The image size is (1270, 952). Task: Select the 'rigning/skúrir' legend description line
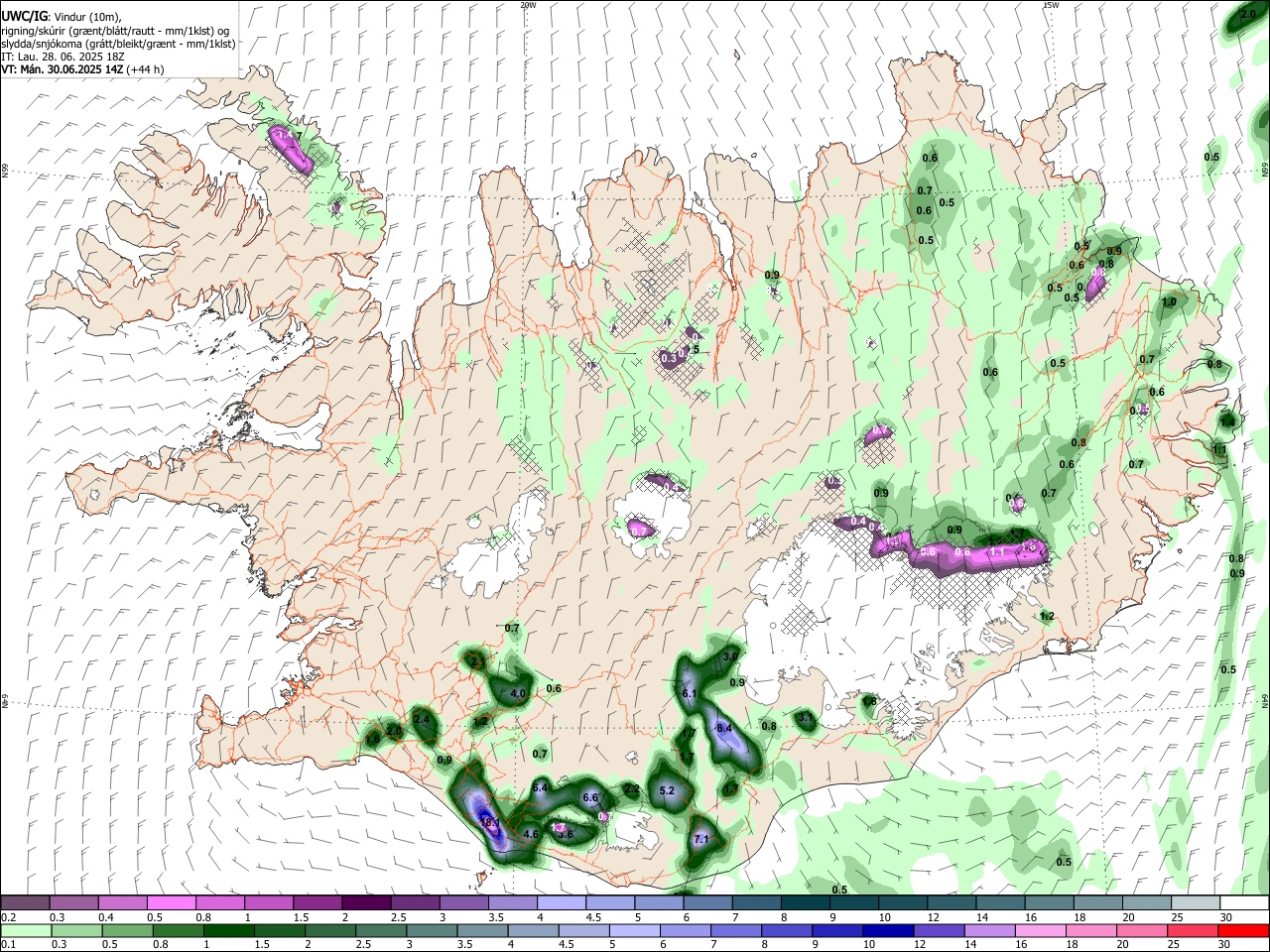point(115,31)
